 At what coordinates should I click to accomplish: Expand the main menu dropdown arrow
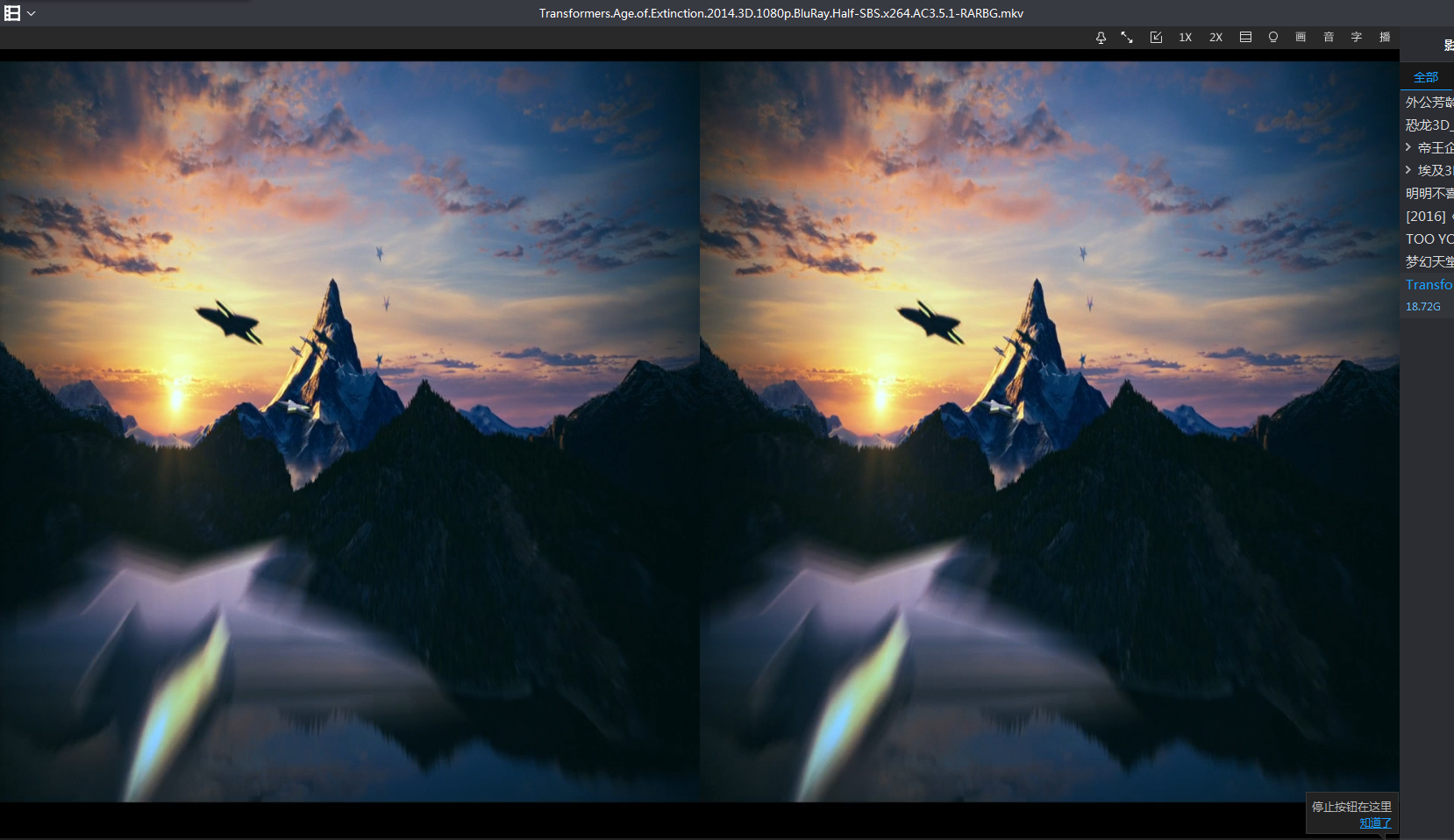[32, 14]
